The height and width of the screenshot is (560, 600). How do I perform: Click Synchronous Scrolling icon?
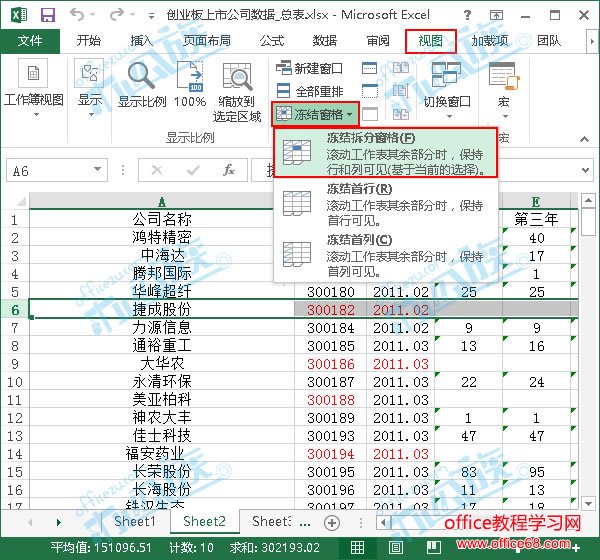coord(401,91)
